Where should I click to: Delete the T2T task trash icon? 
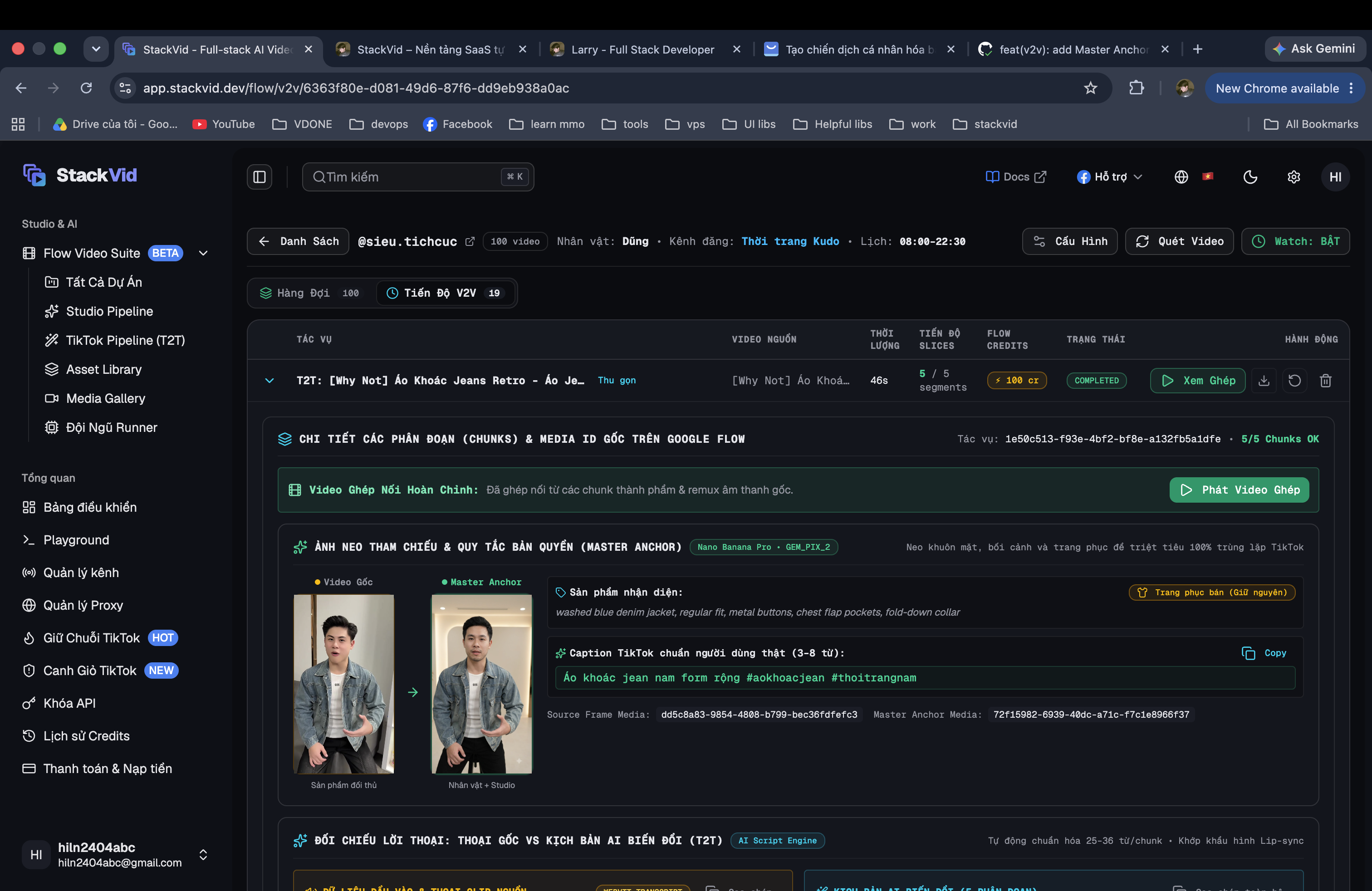click(1325, 380)
